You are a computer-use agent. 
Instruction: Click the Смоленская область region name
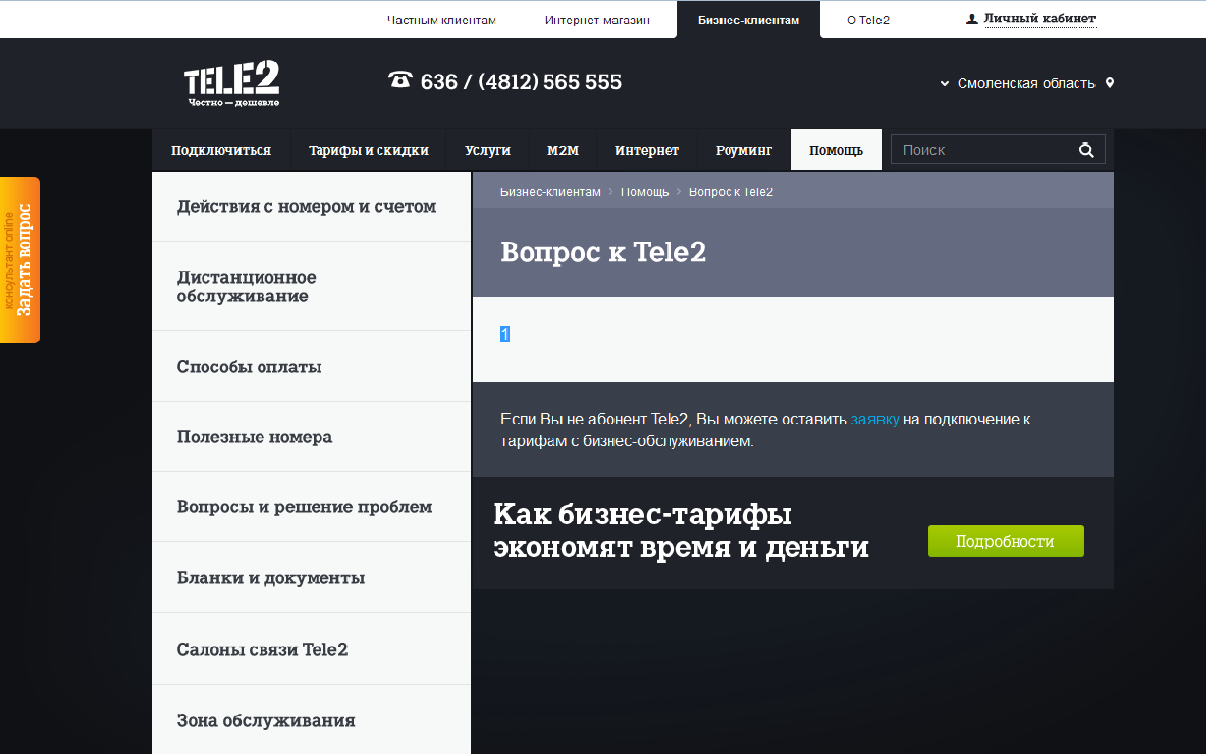pyautogui.click(x=1026, y=84)
